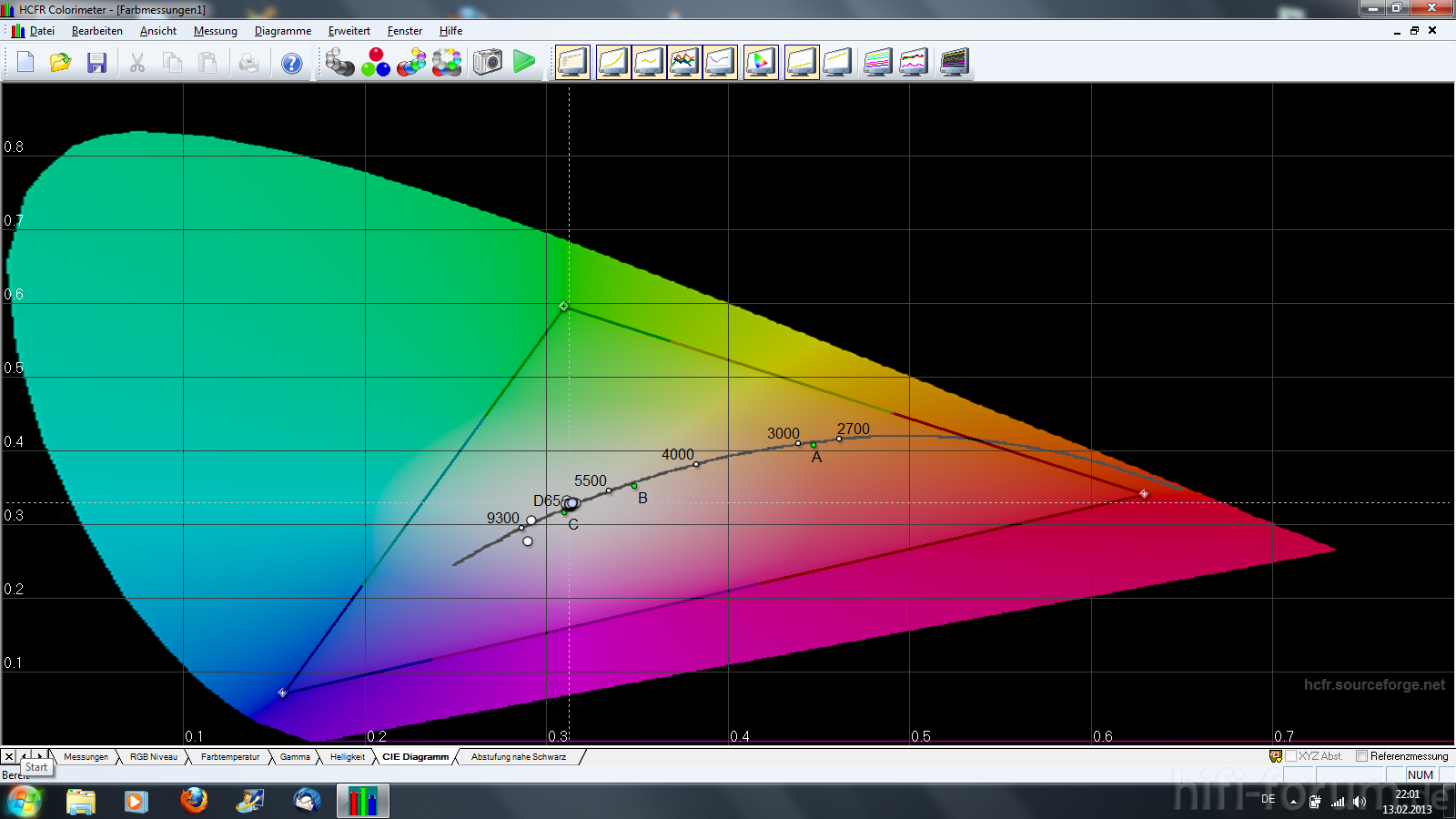The width and height of the screenshot is (1456, 819).
Task: Create new document with blank page icon
Action: point(25,63)
